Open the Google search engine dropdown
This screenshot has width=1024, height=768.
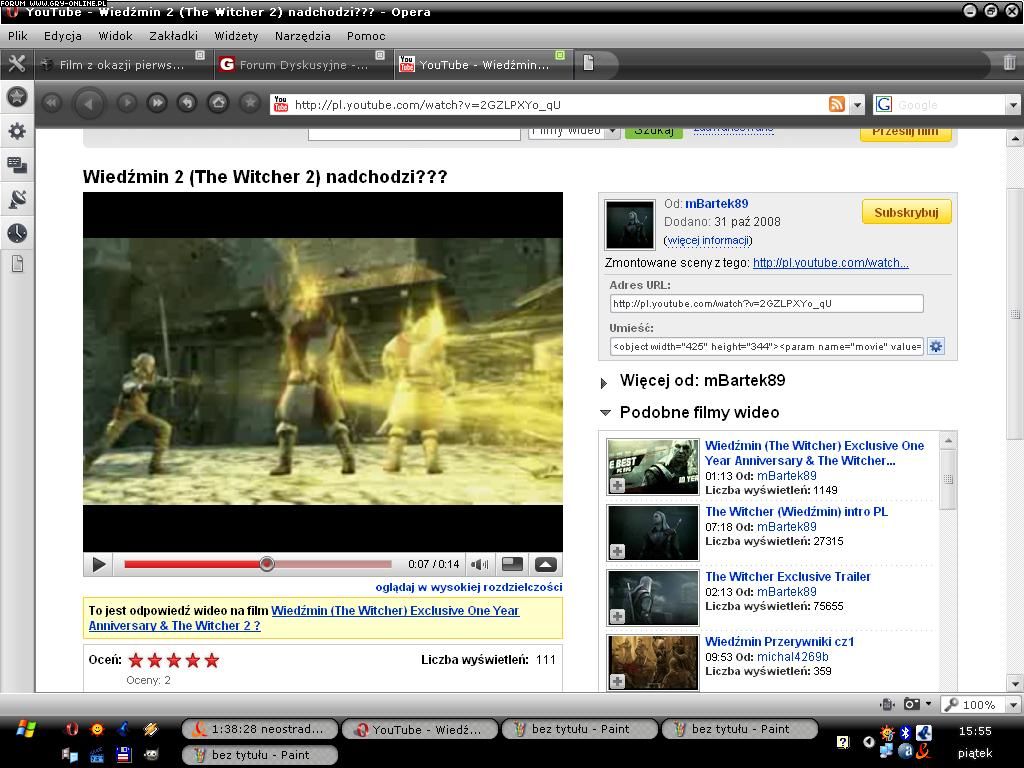(x=1013, y=104)
